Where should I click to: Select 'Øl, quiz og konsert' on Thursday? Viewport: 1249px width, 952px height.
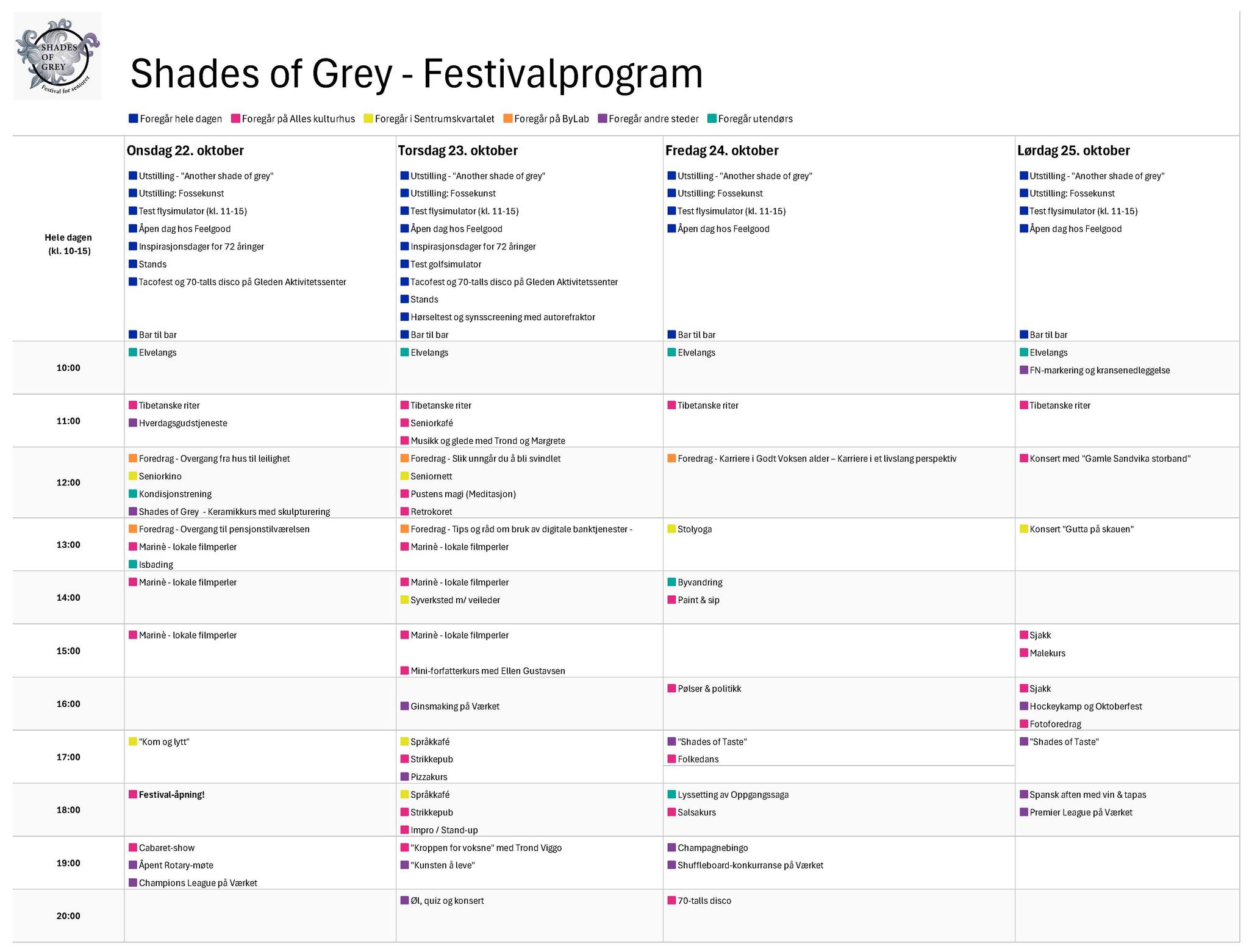coord(447,901)
